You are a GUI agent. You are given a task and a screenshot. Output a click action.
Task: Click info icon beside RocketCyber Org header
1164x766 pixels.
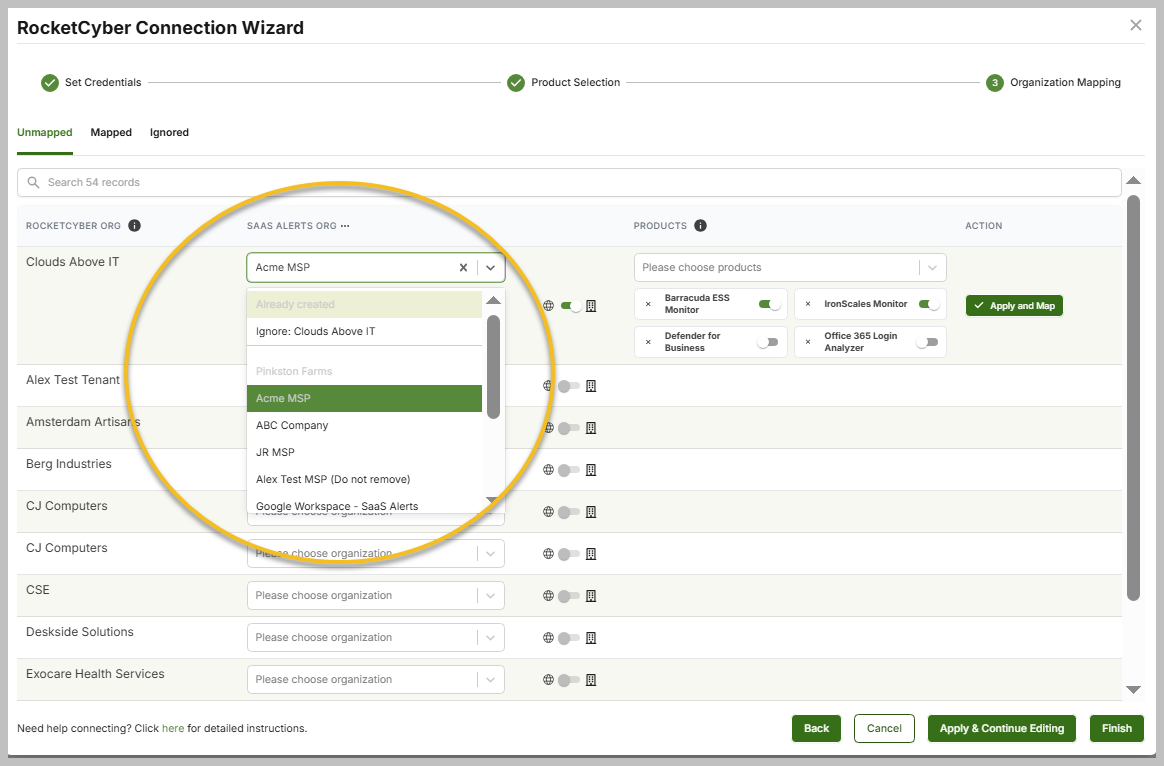(135, 226)
